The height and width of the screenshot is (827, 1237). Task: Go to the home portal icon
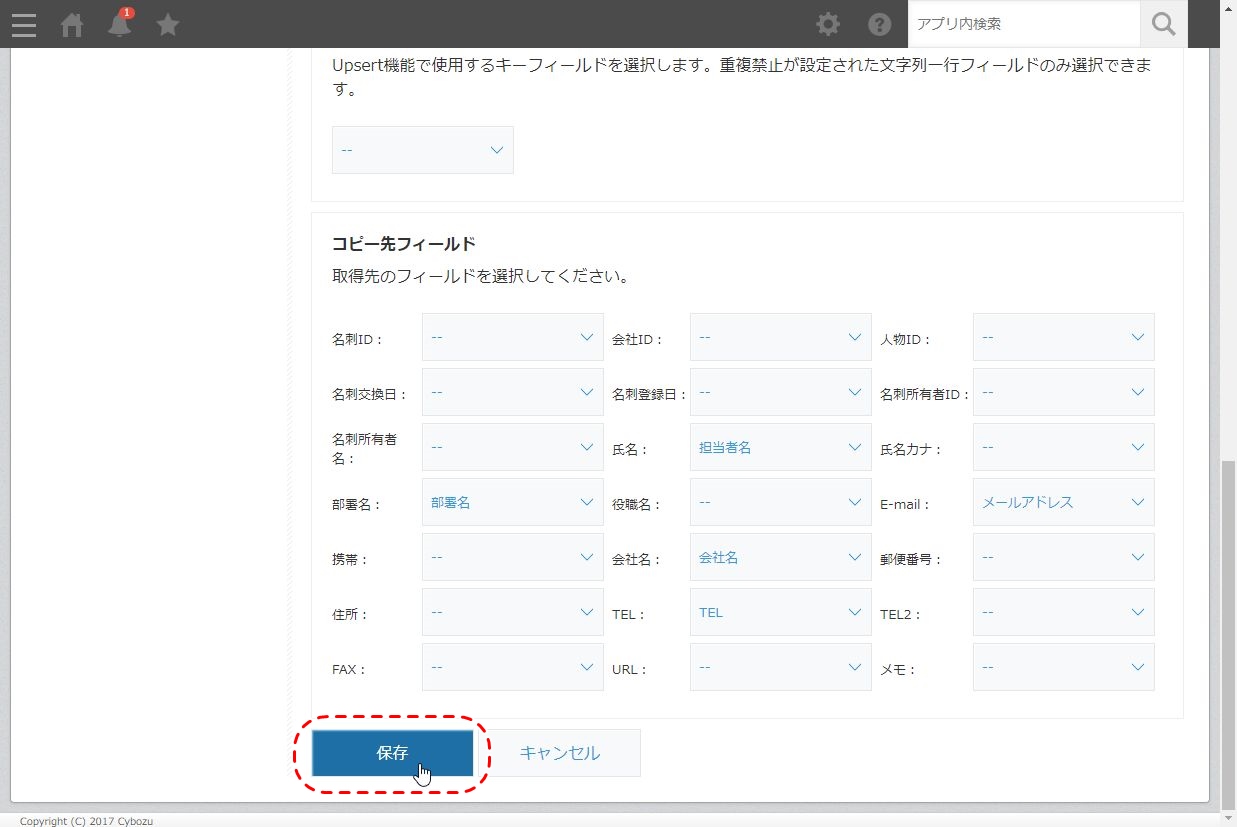pos(72,25)
